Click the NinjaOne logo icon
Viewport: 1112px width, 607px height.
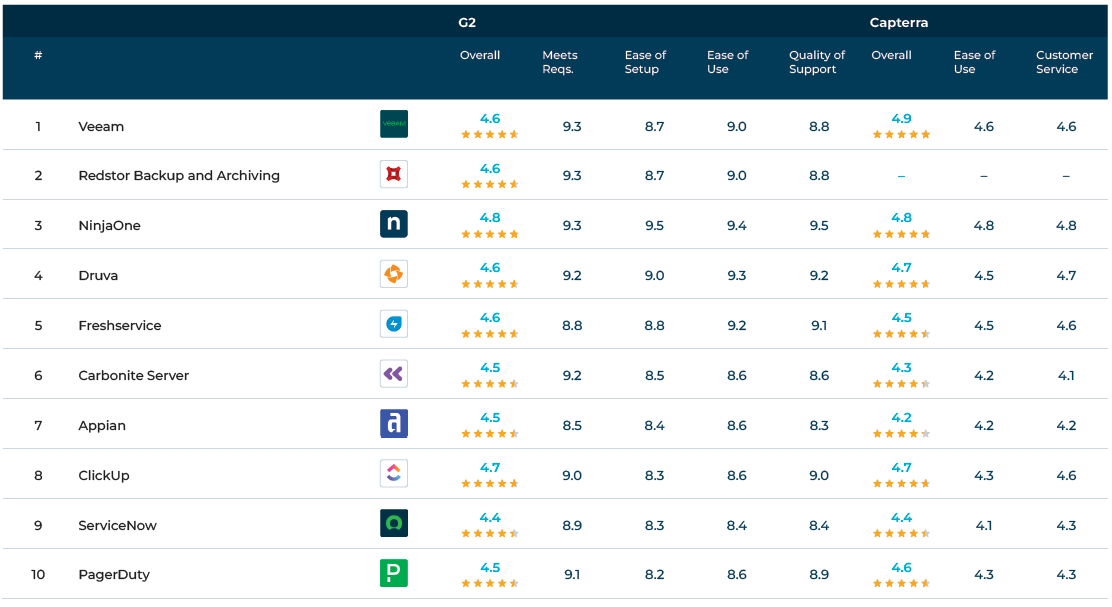[x=394, y=224]
